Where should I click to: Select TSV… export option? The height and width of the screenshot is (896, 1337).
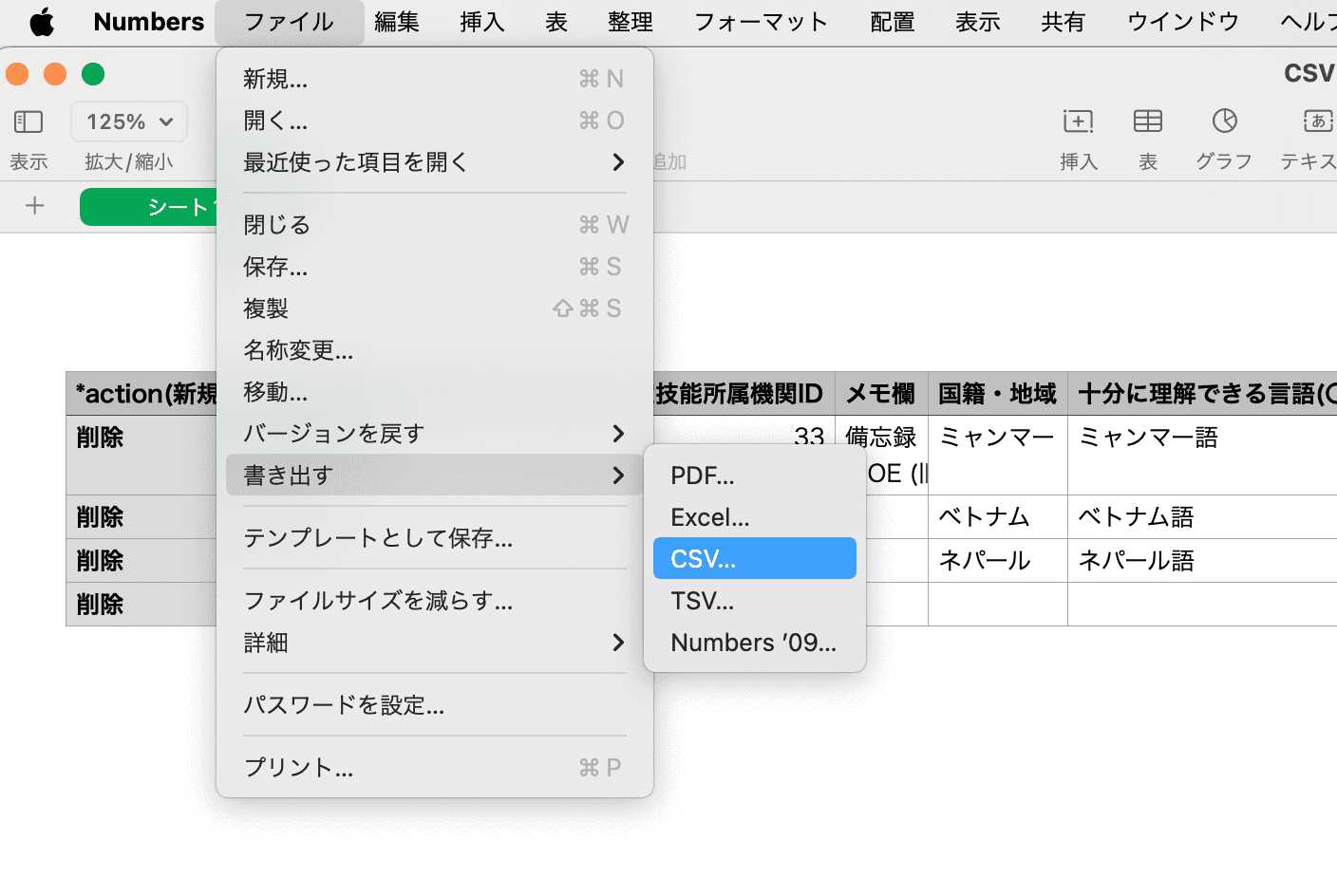[754, 601]
